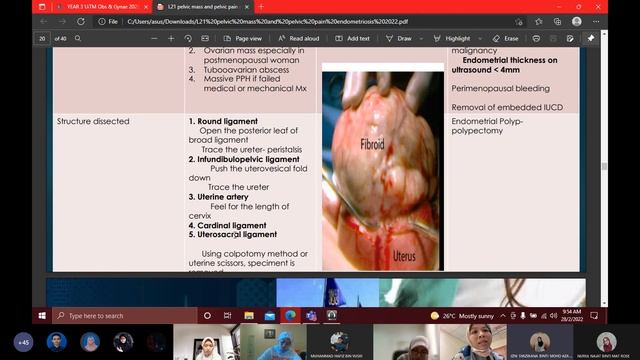Screen dimensions: 640x360
Task: Click the page number field
Action: click(x=42, y=38)
